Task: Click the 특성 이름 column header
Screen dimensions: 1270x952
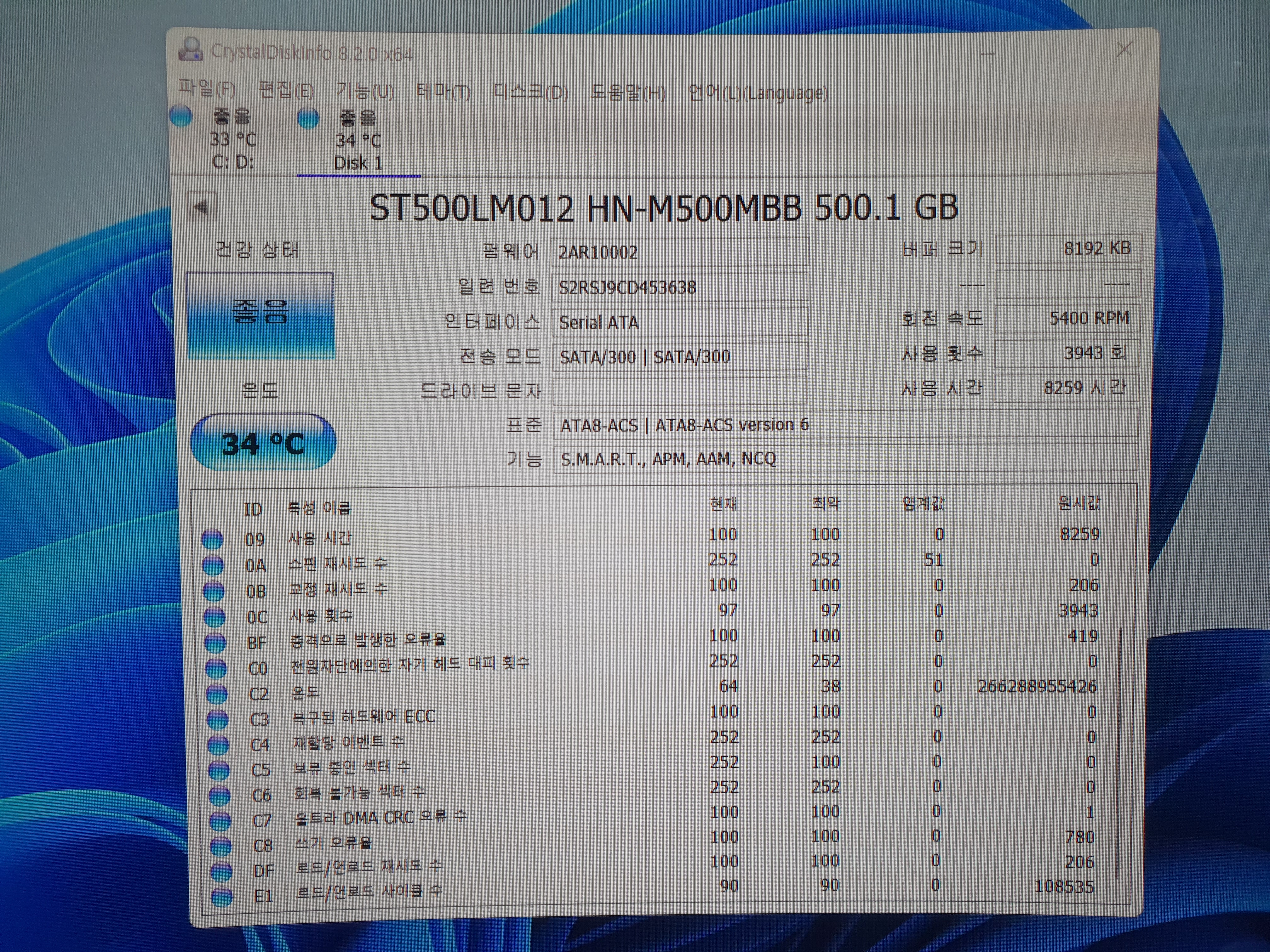Action: [319, 507]
